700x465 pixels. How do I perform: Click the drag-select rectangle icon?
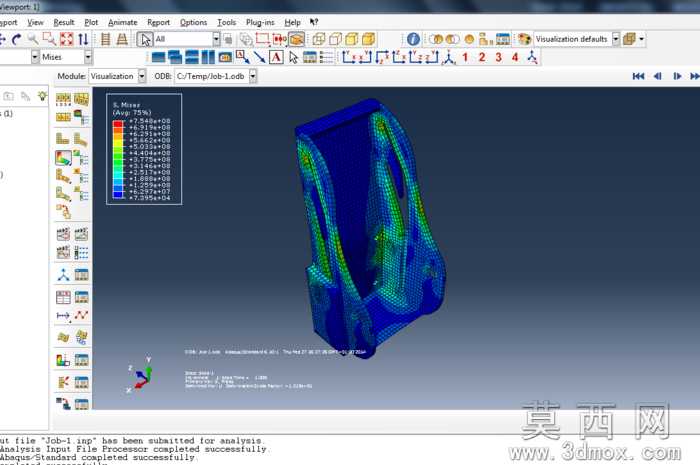pos(262,39)
